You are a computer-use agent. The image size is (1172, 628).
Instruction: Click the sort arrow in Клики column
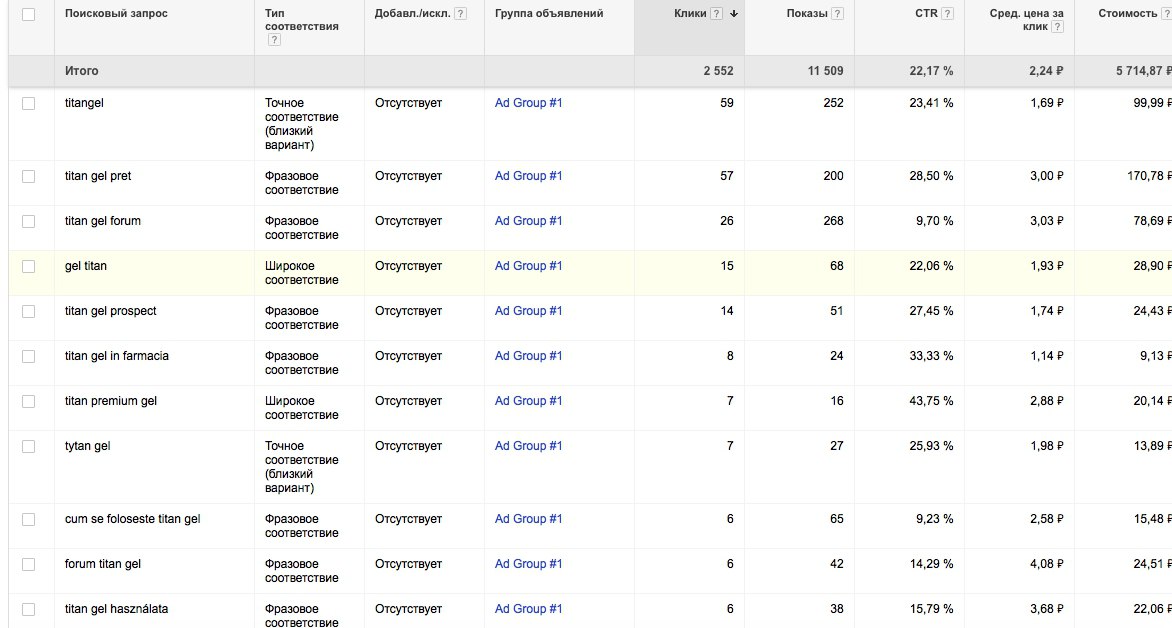coord(733,13)
